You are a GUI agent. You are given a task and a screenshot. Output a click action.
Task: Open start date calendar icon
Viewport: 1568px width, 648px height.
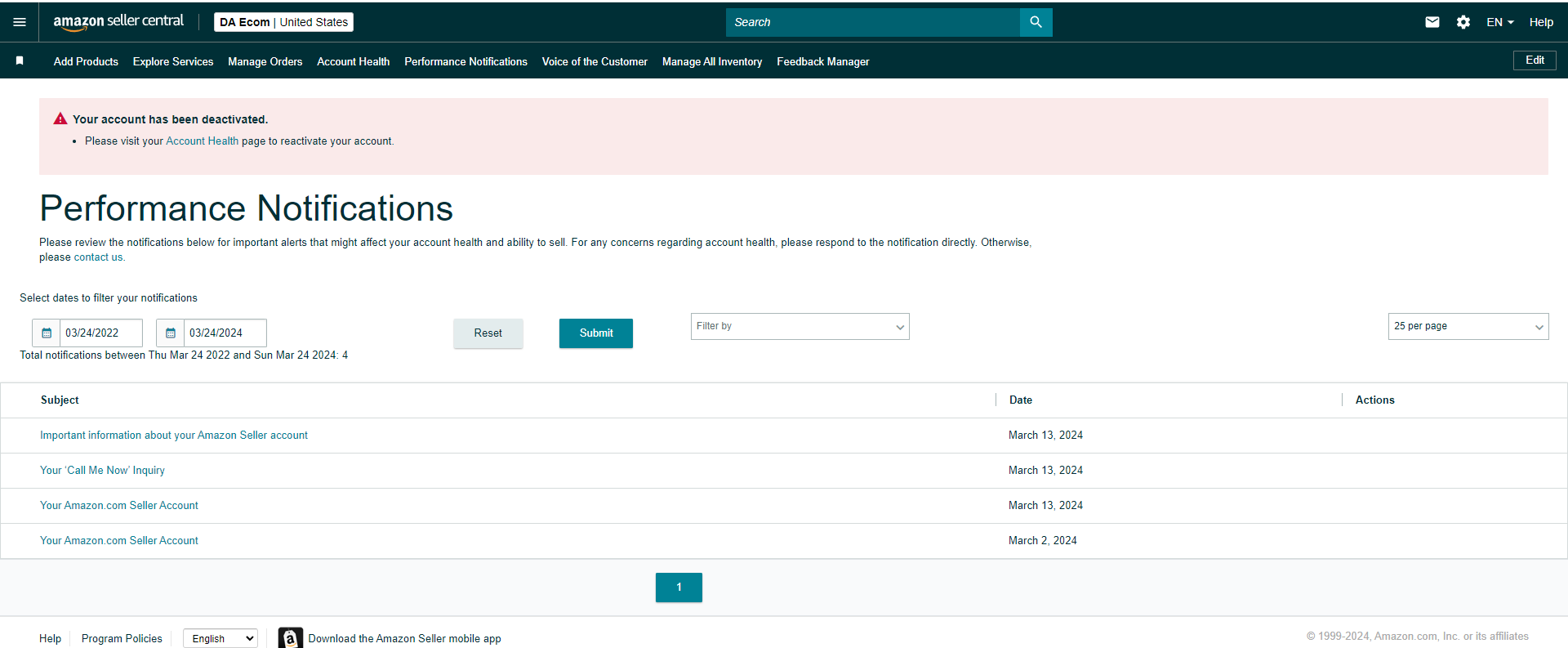tap(47, 333)
